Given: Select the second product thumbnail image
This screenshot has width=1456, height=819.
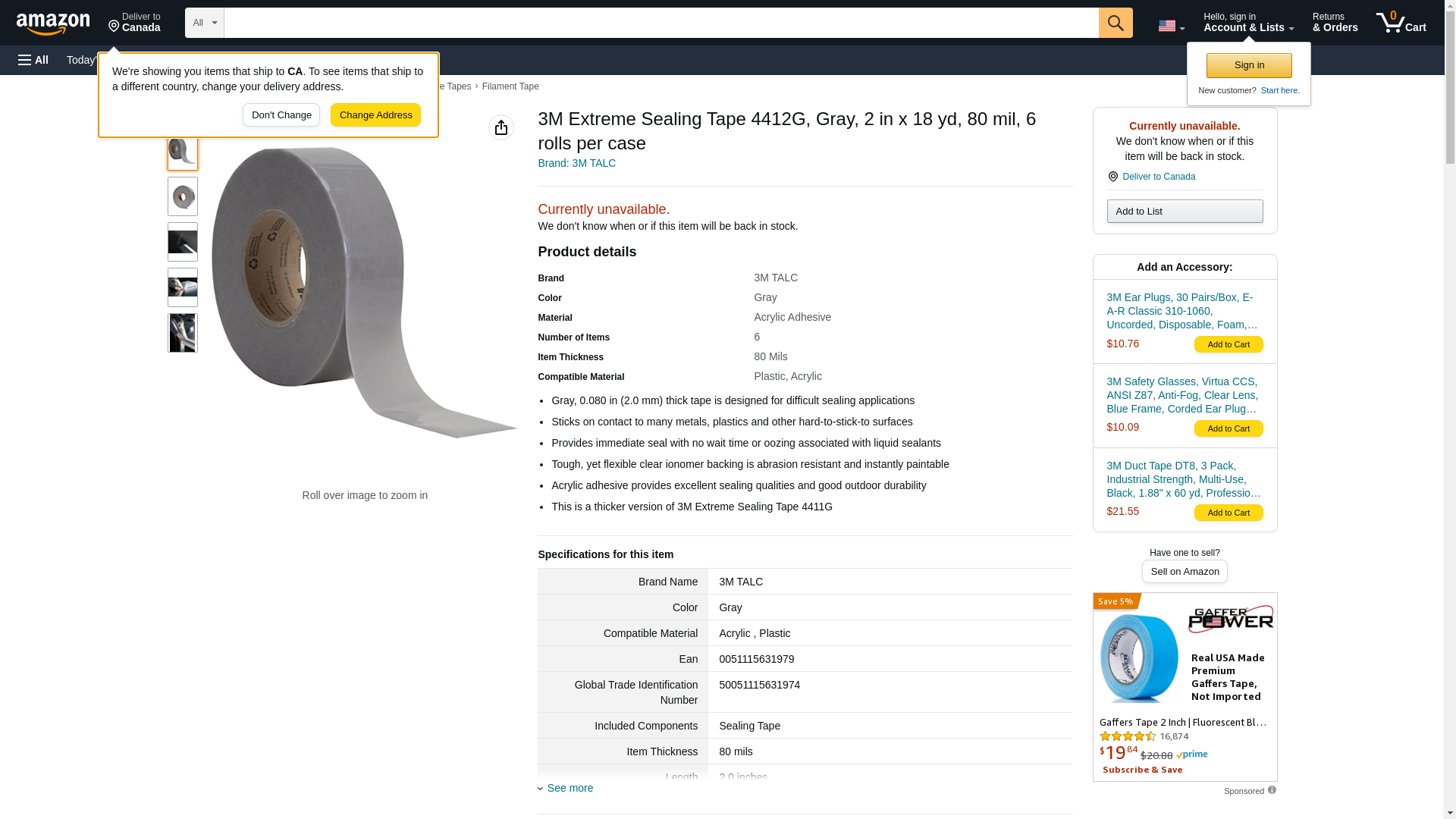Looking at the screenshot, I should coord(183,196).
